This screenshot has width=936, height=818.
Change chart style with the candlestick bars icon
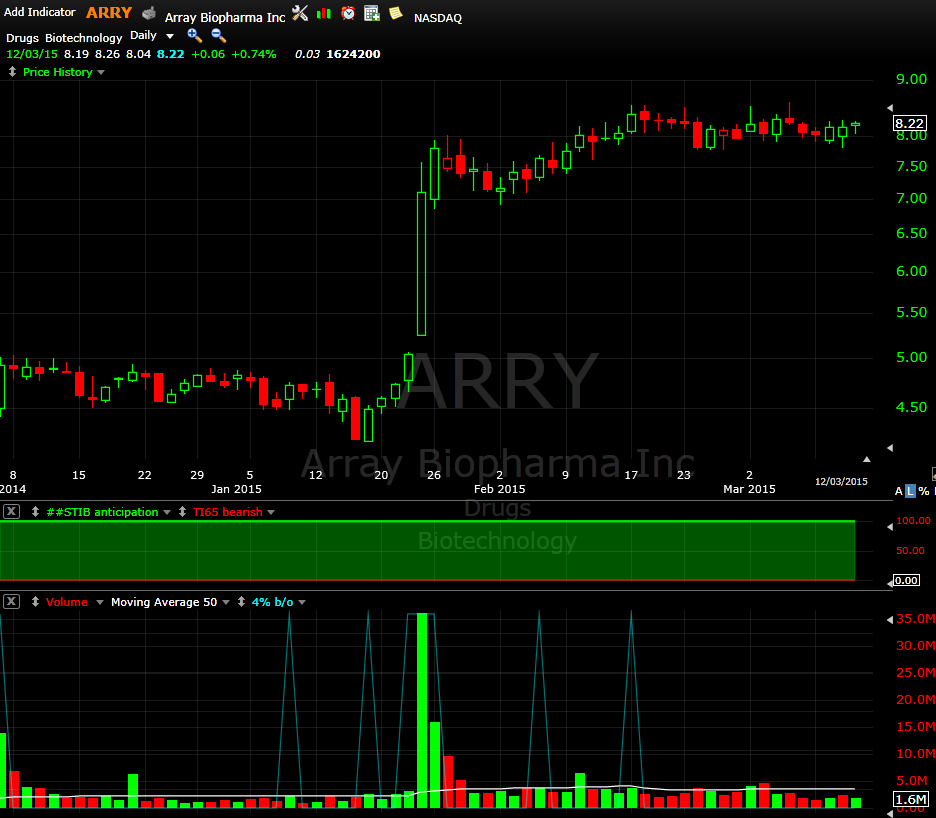(x=324, y=13)
